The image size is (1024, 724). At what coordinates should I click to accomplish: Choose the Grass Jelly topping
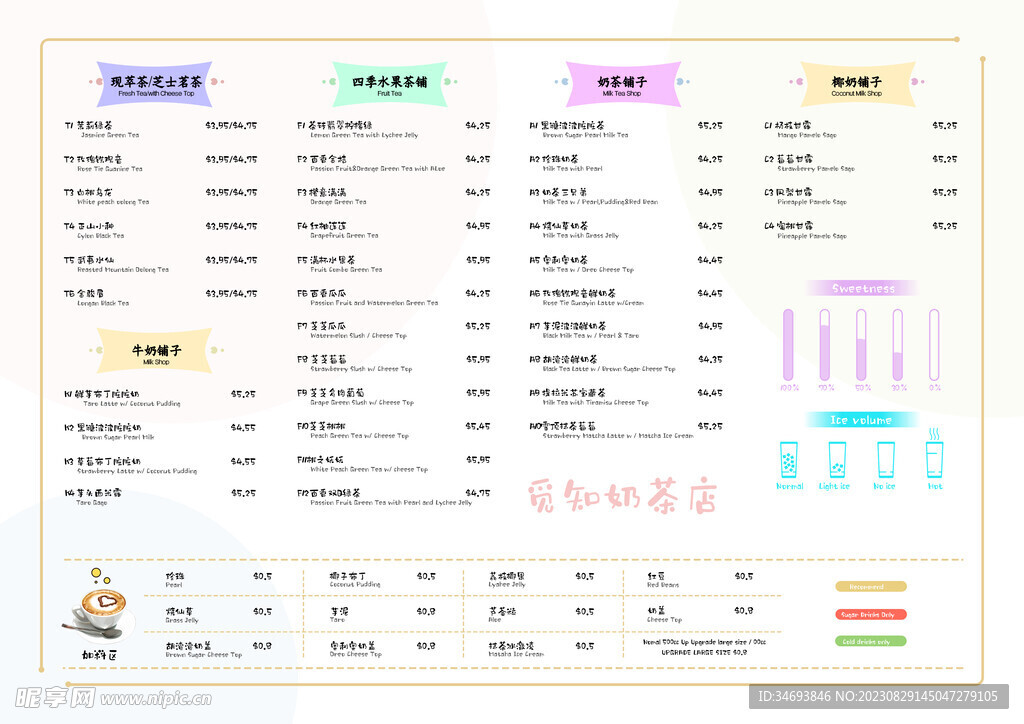pos(218,615)
